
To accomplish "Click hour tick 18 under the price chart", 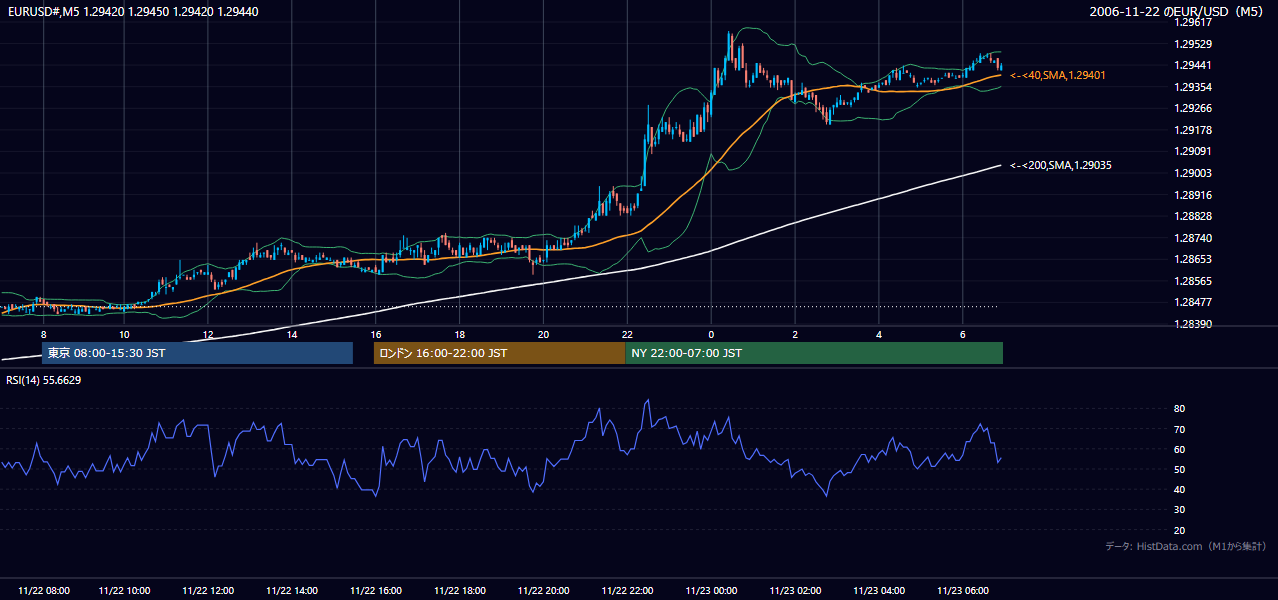I will [459, 334].
